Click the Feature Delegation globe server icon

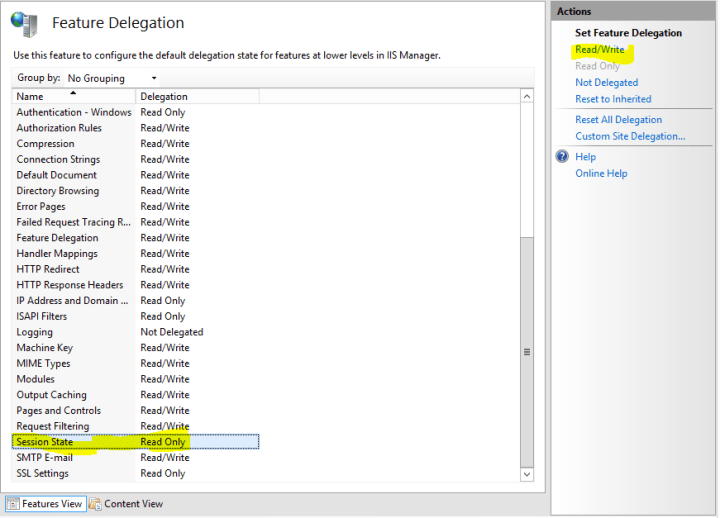click(24, 24)
